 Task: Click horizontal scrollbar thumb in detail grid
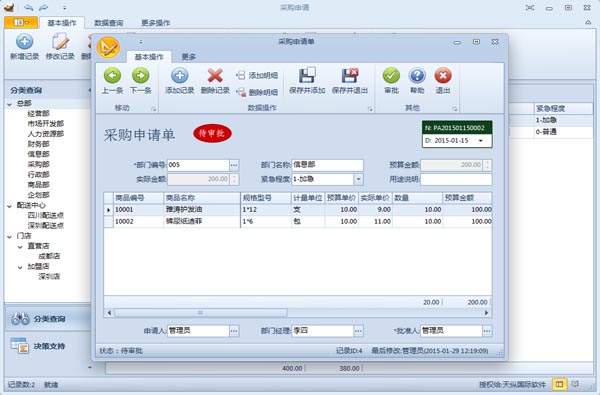(201, 313)
